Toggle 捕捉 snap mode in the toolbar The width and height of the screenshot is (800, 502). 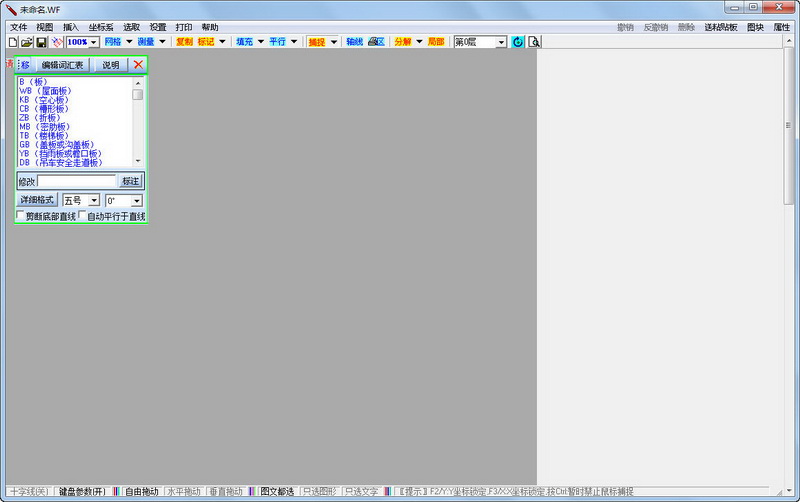317,42
